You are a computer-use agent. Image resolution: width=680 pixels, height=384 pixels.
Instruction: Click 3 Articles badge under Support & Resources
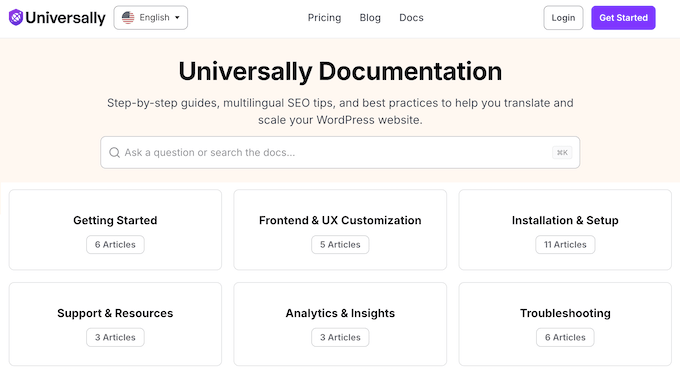point(115,338)
